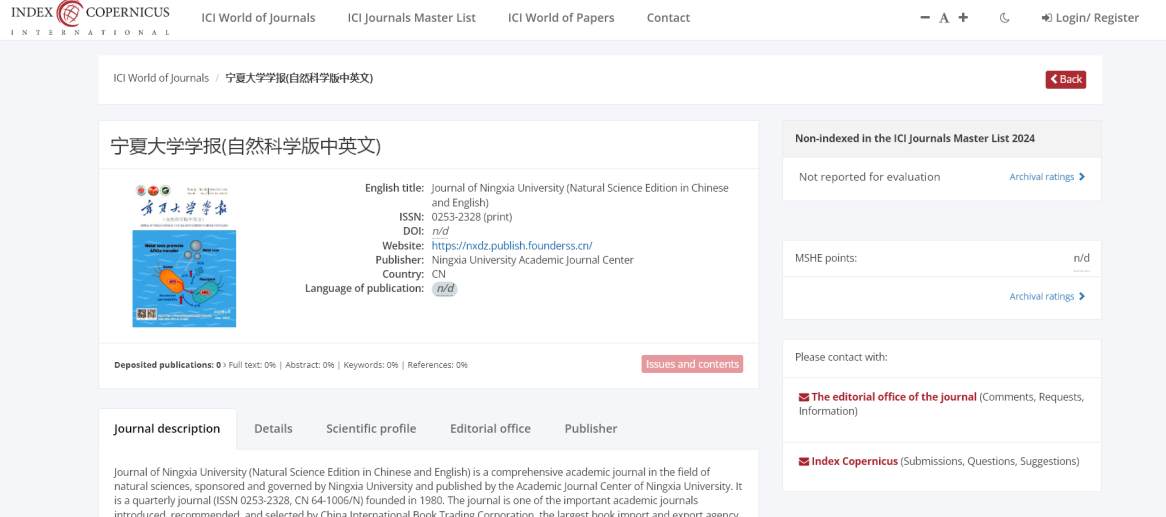This screenshot has width=1166, height=517.
Task: Decrease font size with minus icon
Action: 925,18
